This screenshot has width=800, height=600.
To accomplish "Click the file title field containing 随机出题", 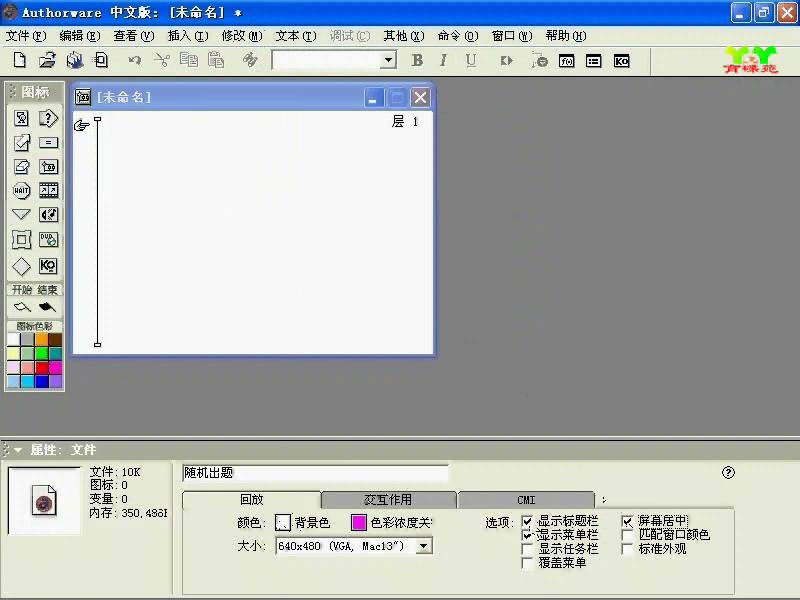I will [315, 473].
